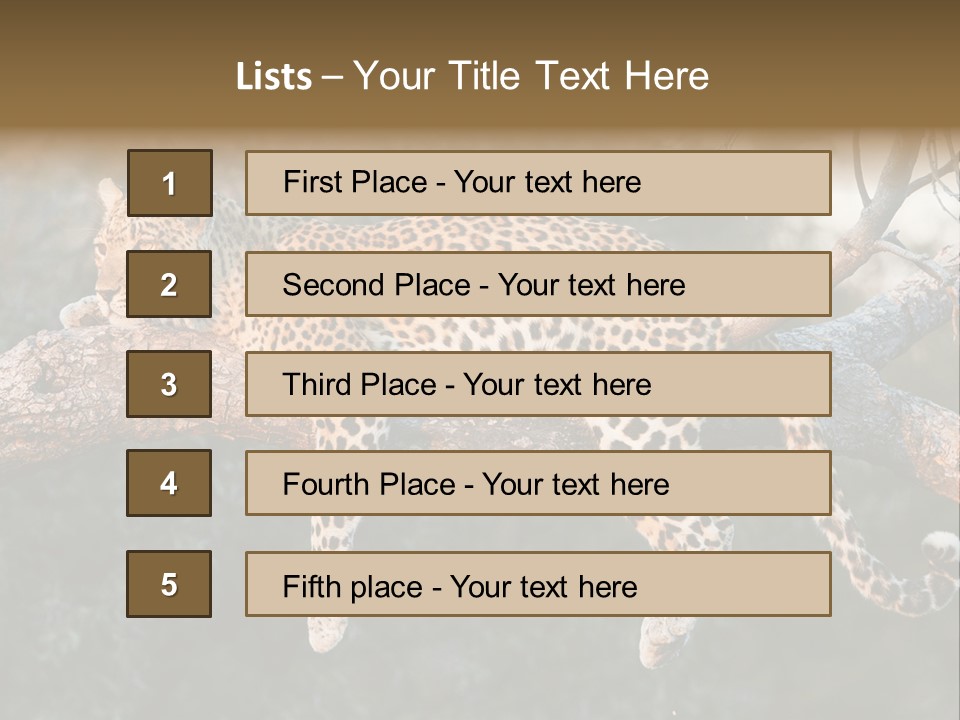Click the bold word 'Lists' in title
This screenshot has height=720, width=960.
click(274, 77)
